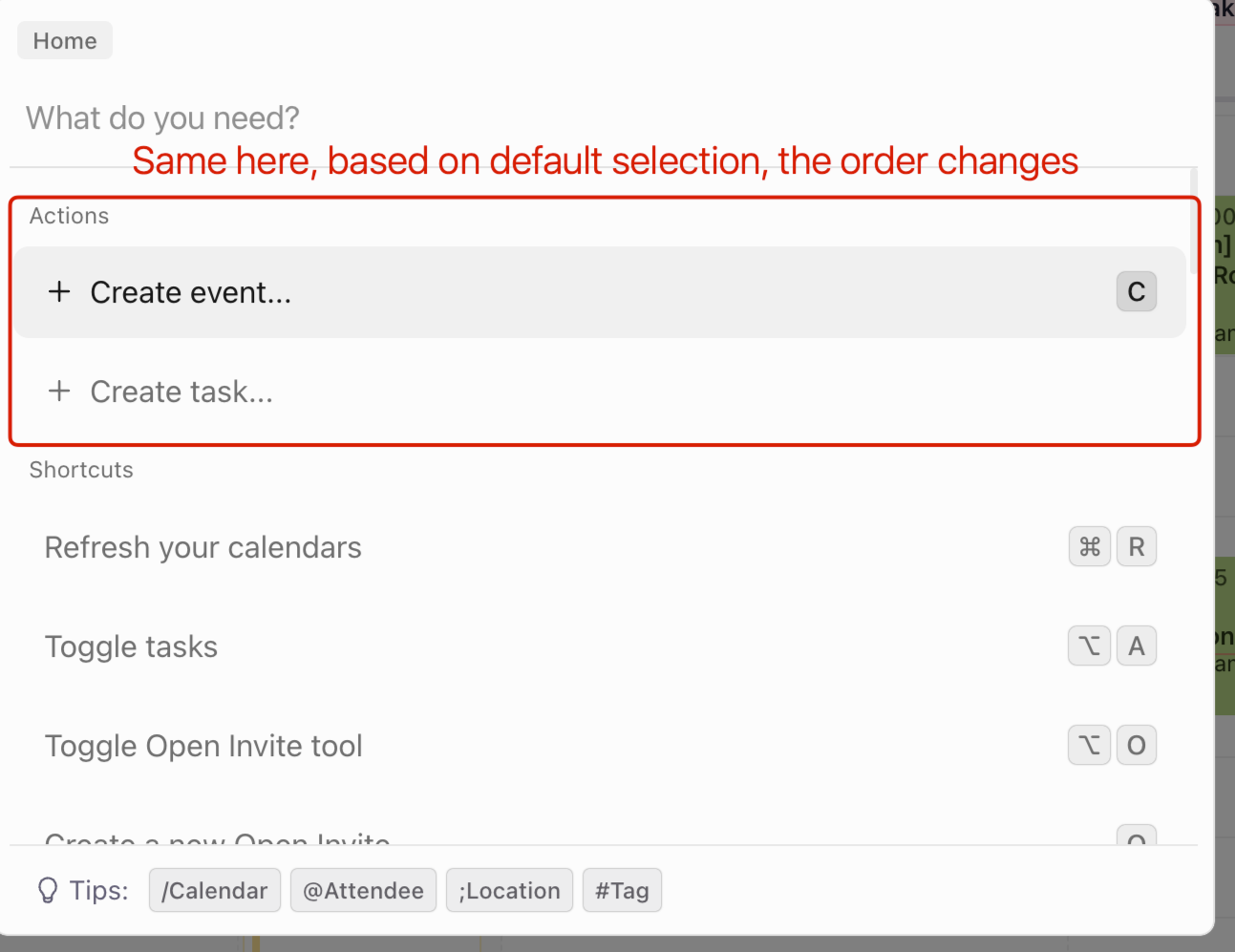Insert the @Attendee tip chip
1235x952 pixels.
point(363,891)
